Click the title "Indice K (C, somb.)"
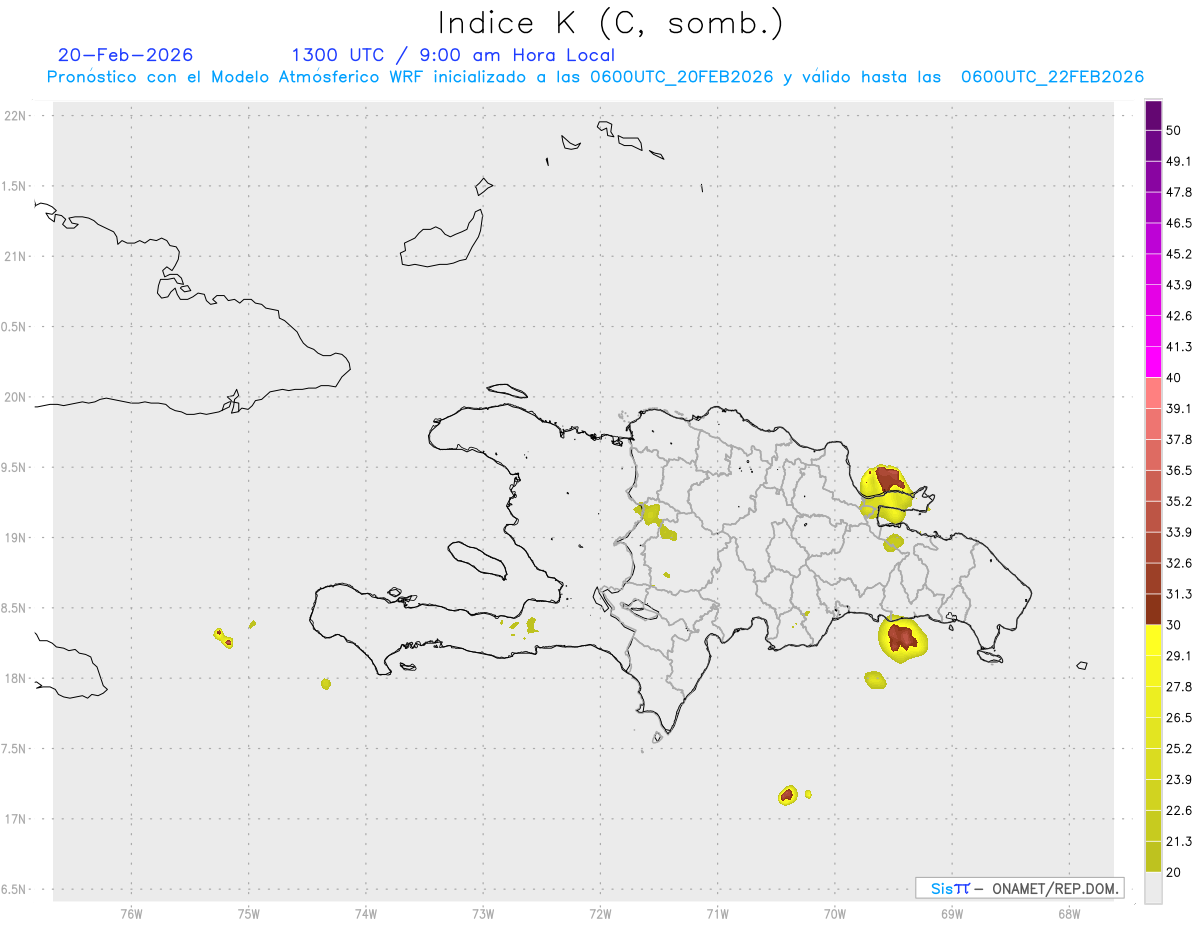The image size is (1200, 927). click(611, 22)
